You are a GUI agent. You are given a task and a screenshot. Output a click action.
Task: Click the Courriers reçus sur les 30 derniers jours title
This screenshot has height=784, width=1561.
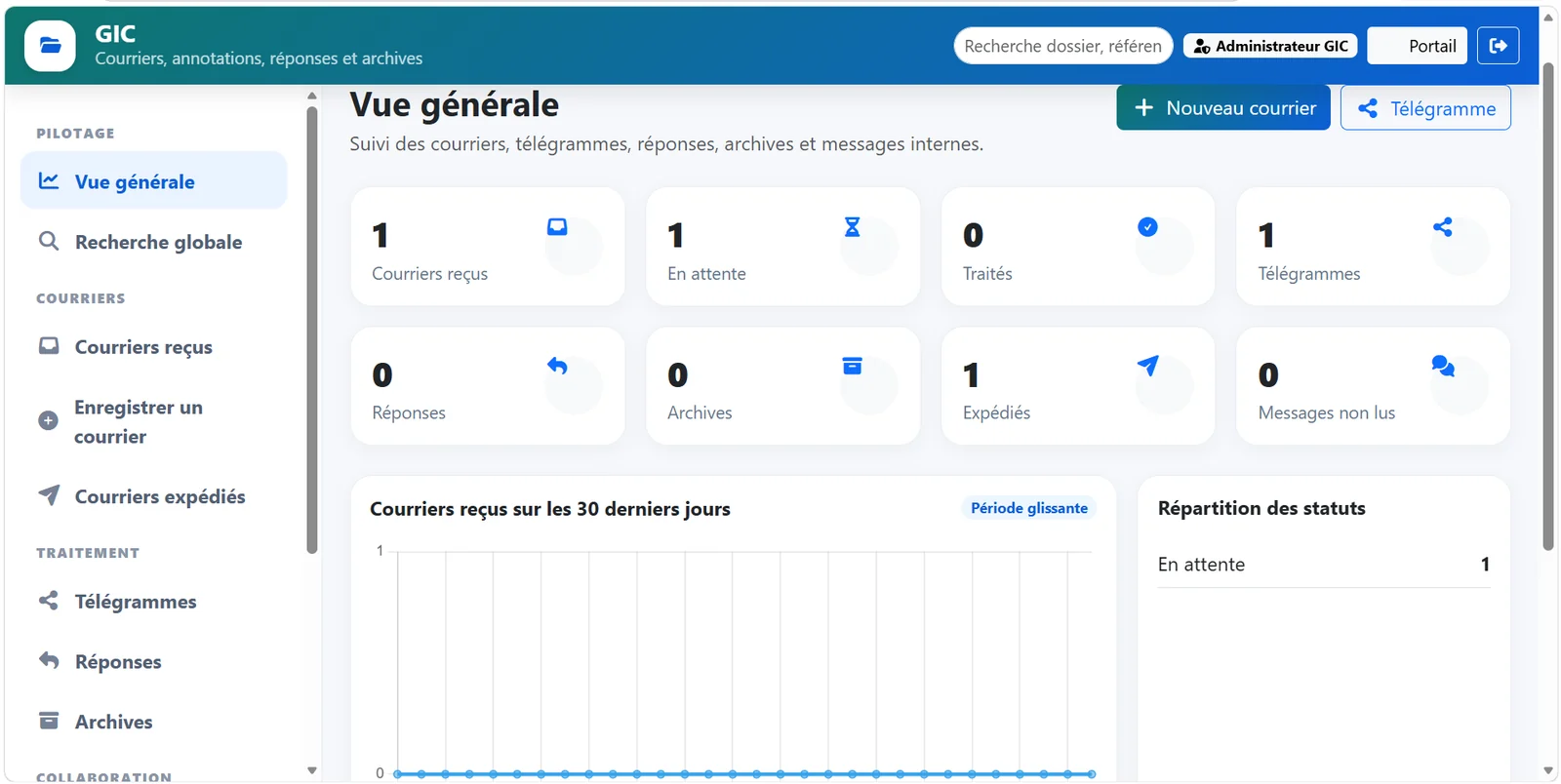[x=550, y=509]
